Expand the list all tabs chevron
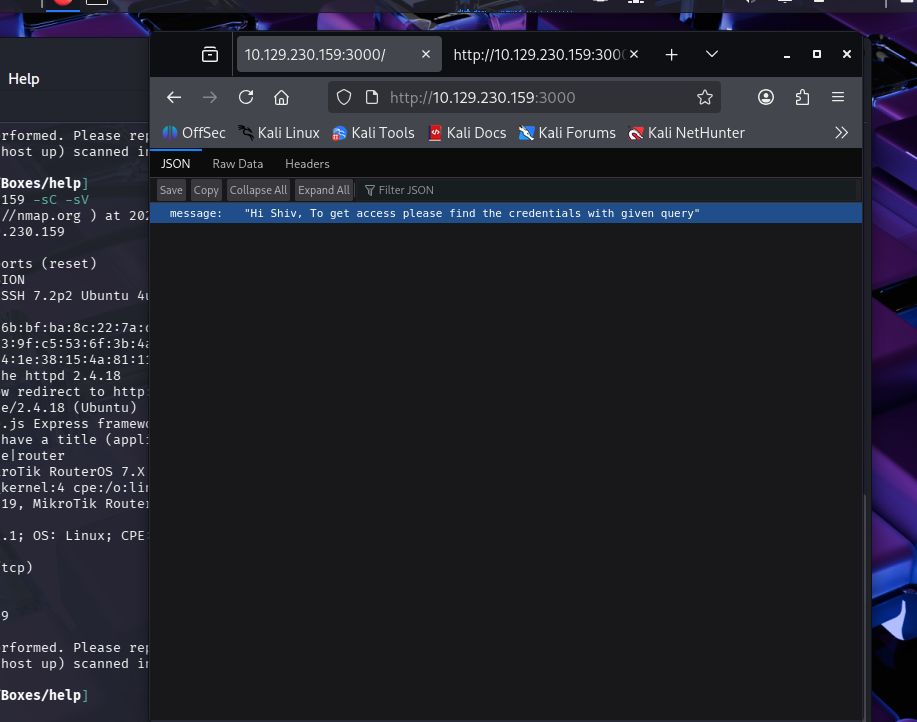 click(712, 55)
